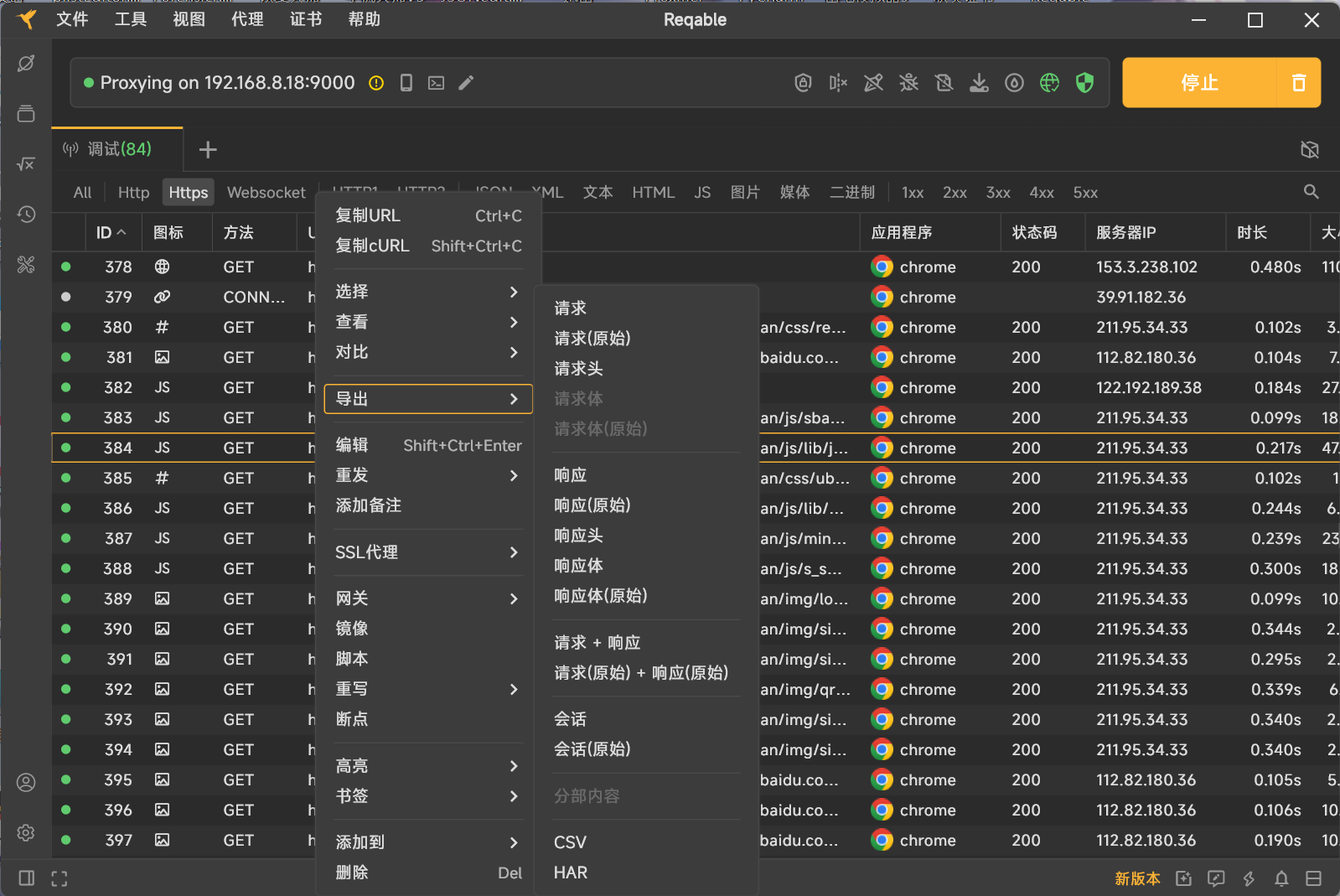The image size is (1340, 896).
Task: Toggle the green globe system proxy icon
Action: pyautogui.click(x=1050, y=82)
